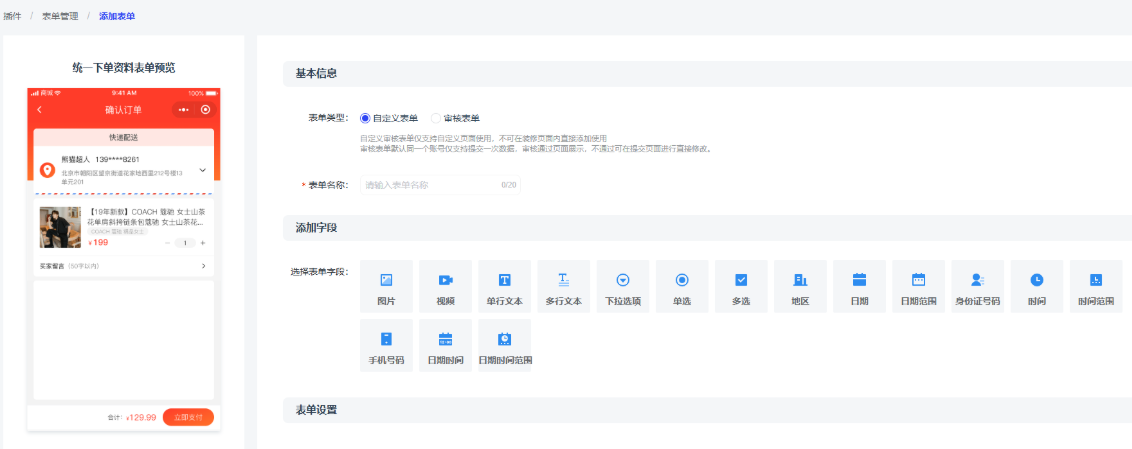Add the 视频 video field
The image size is (1132, 449).
click(445, 286)
